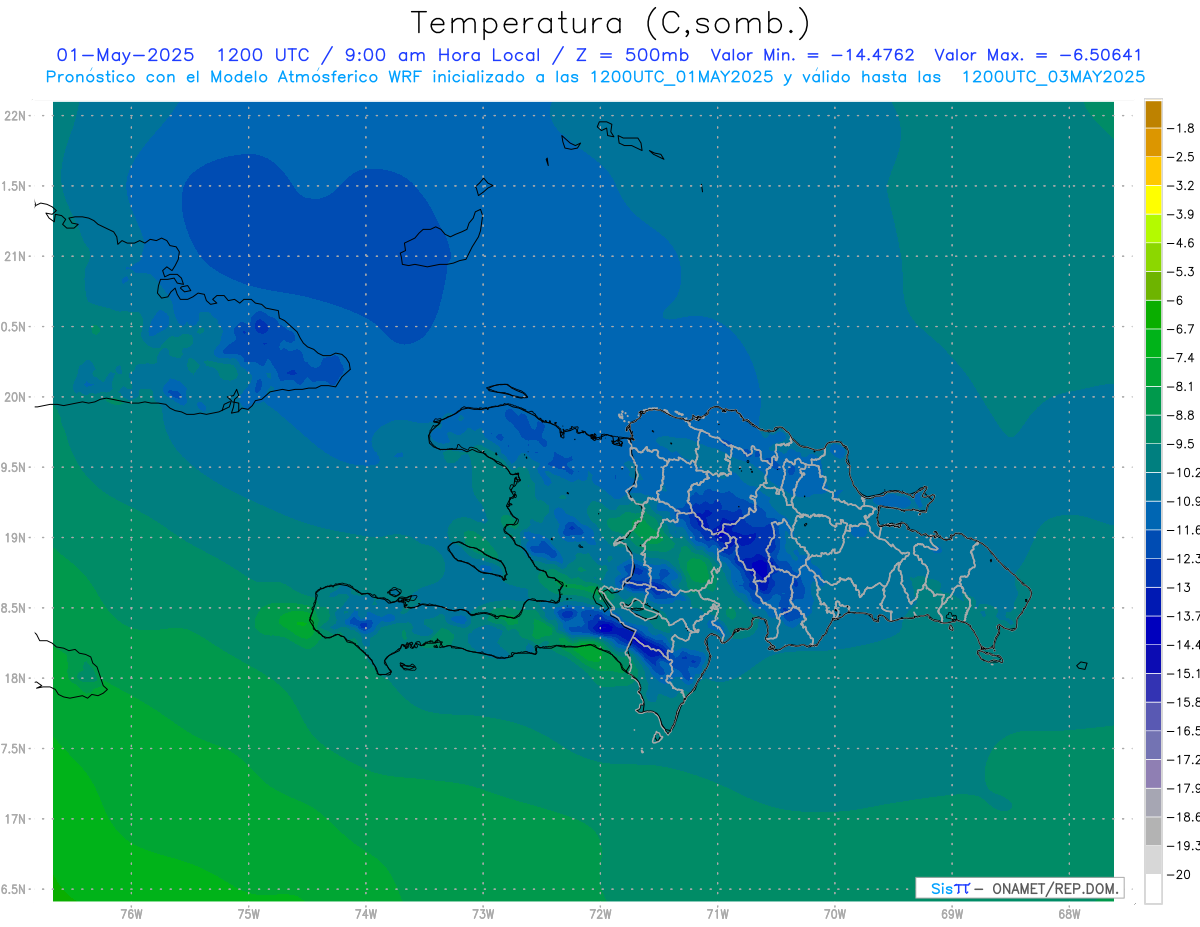Screen dimensions: 1200x927
Task: Click Great Inagua island north of Haiti
Action: click(x=444, y=240)
